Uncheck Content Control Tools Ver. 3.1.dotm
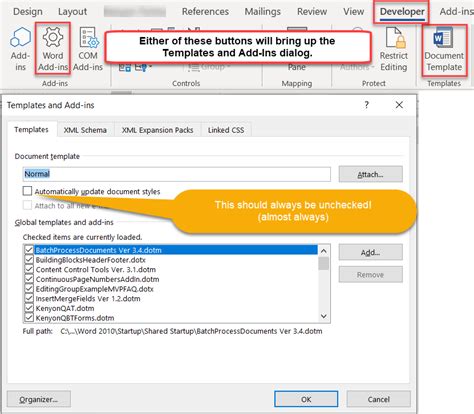Viewport: 474px width, 414px height. coord(29,269)
